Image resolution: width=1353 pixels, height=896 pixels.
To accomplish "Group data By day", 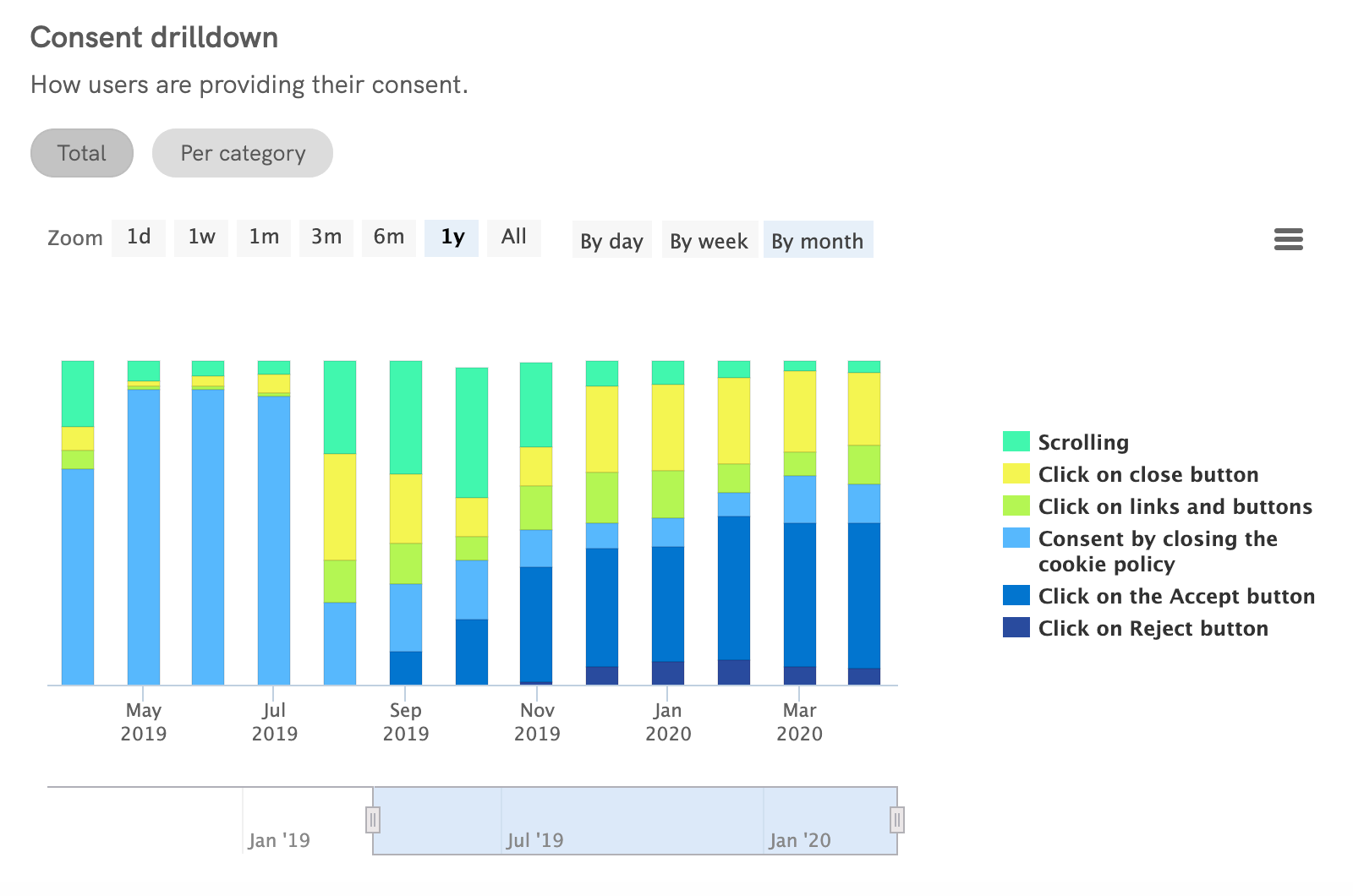I will pos(611,240).
